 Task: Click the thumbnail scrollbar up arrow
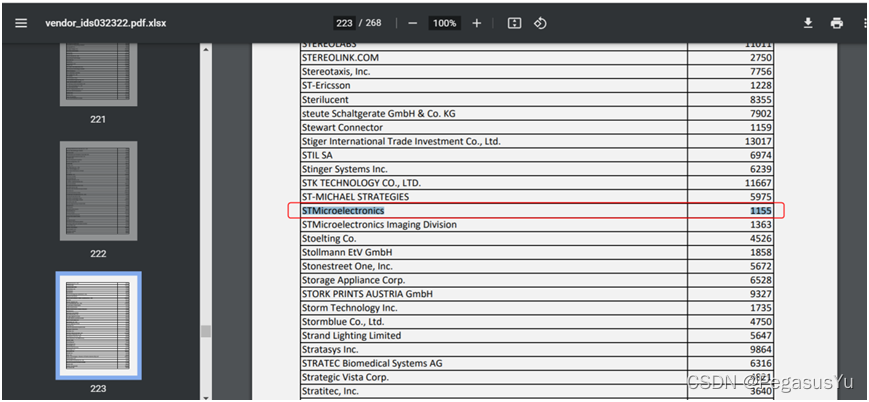click(206, 50)
